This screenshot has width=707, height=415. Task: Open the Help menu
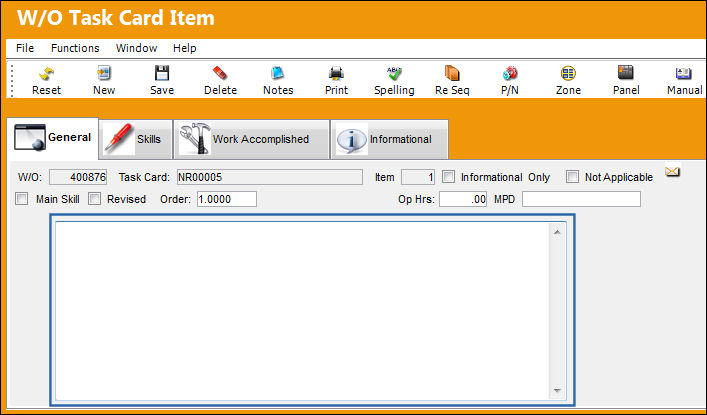click(184, 48)
